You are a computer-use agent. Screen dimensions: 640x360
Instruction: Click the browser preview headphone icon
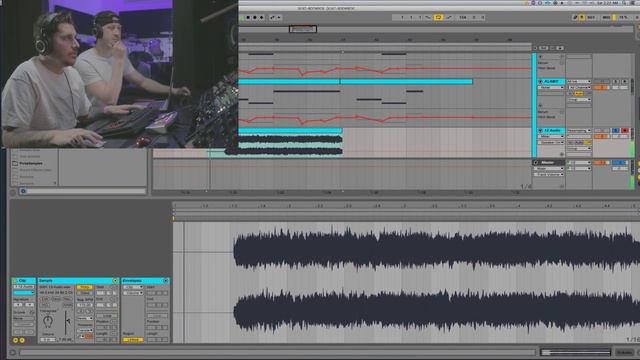(23, 191)
